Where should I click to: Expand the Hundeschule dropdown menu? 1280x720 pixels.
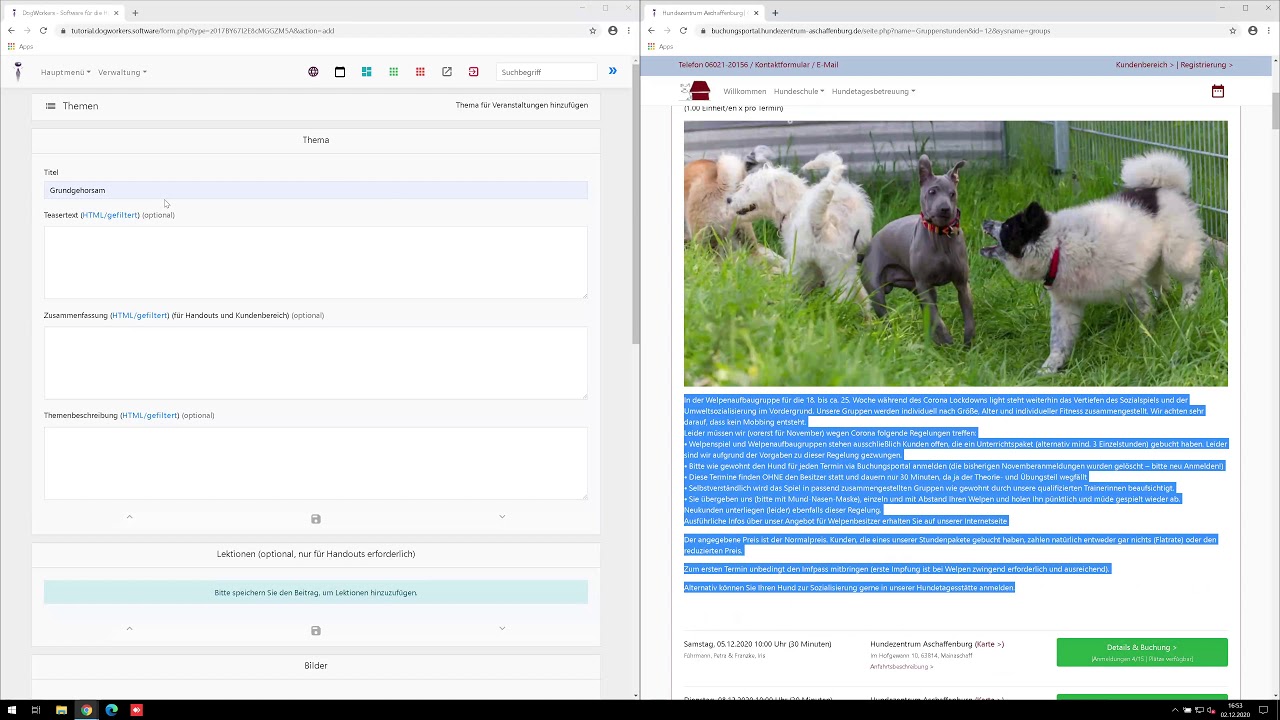[x=799, y=91]
